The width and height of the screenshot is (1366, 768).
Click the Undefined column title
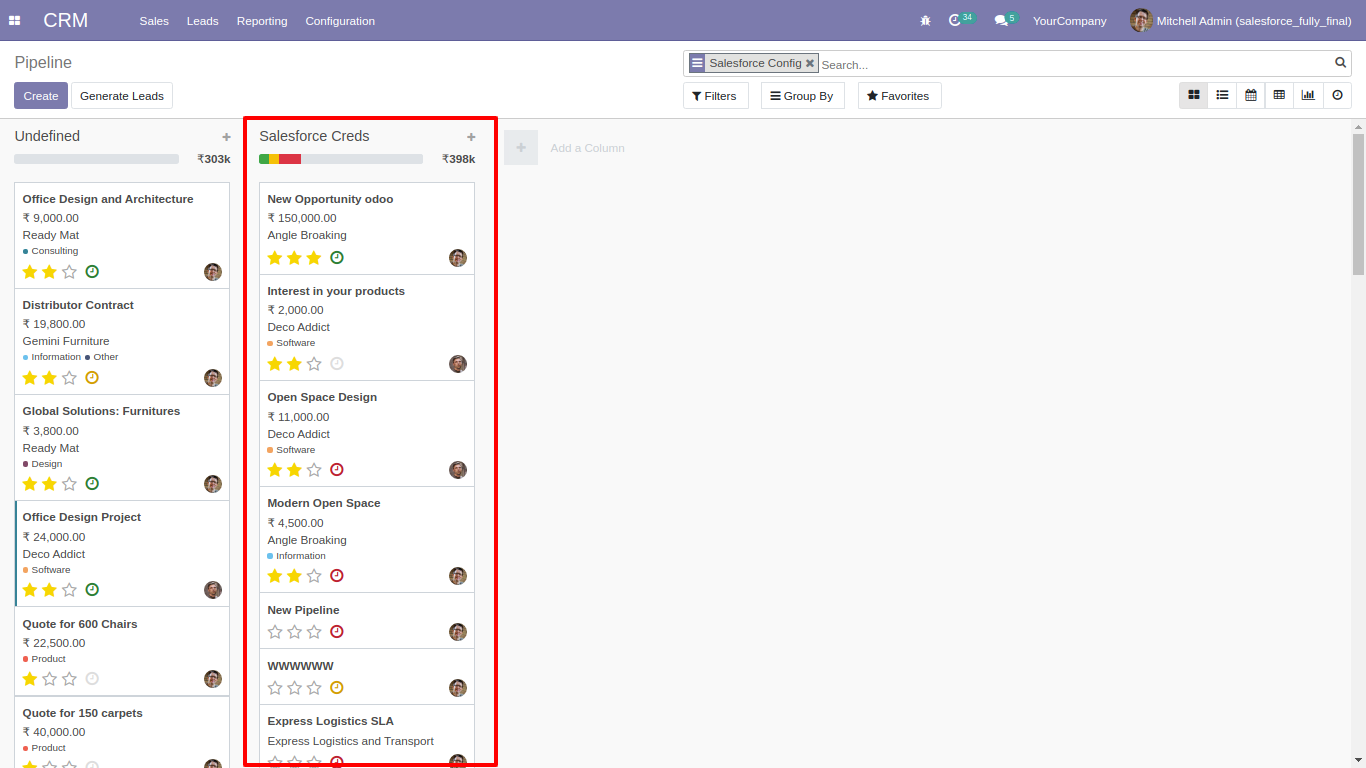tap(47, 136)
